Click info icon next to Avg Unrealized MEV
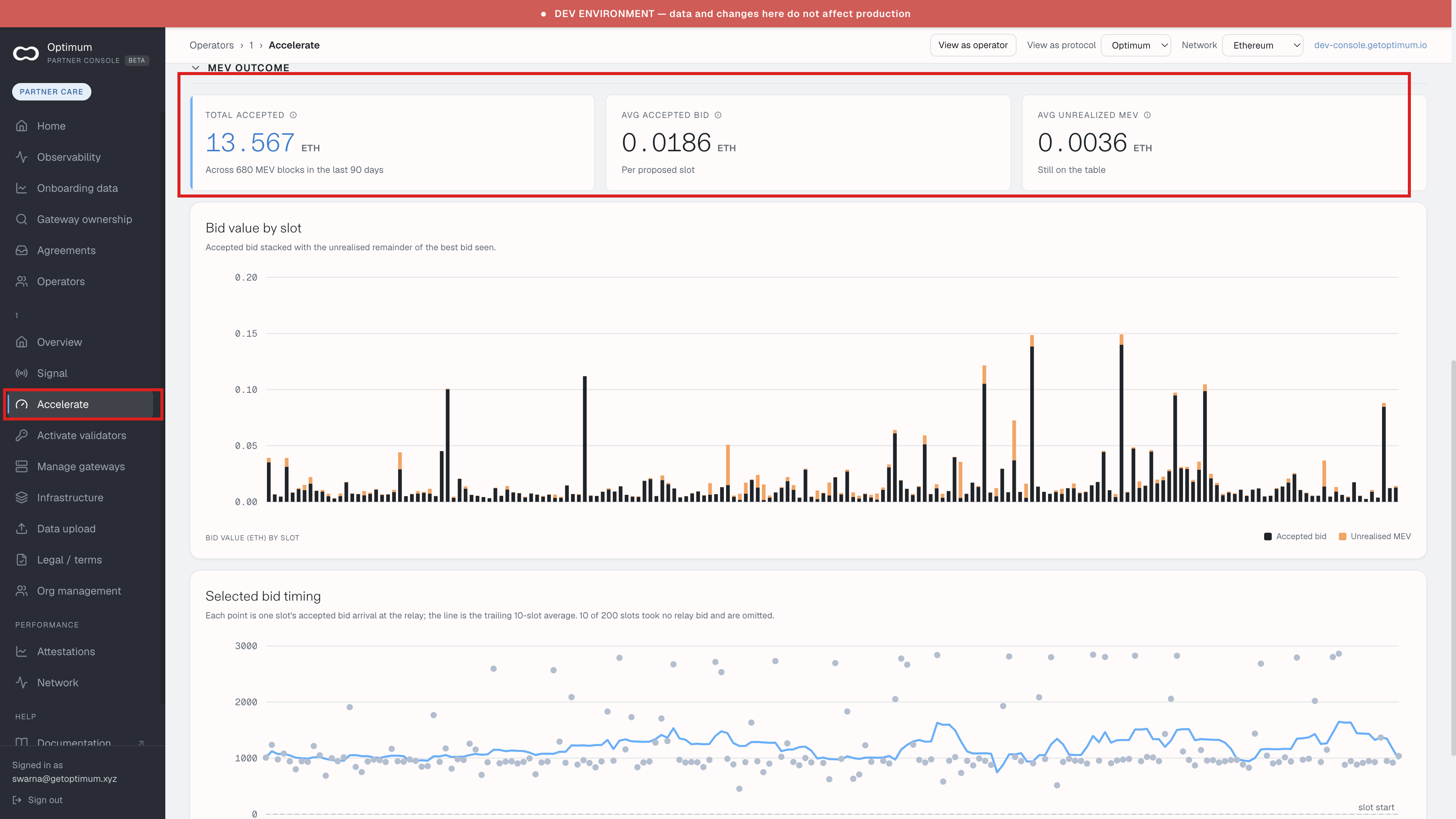 click(1147, 115)
